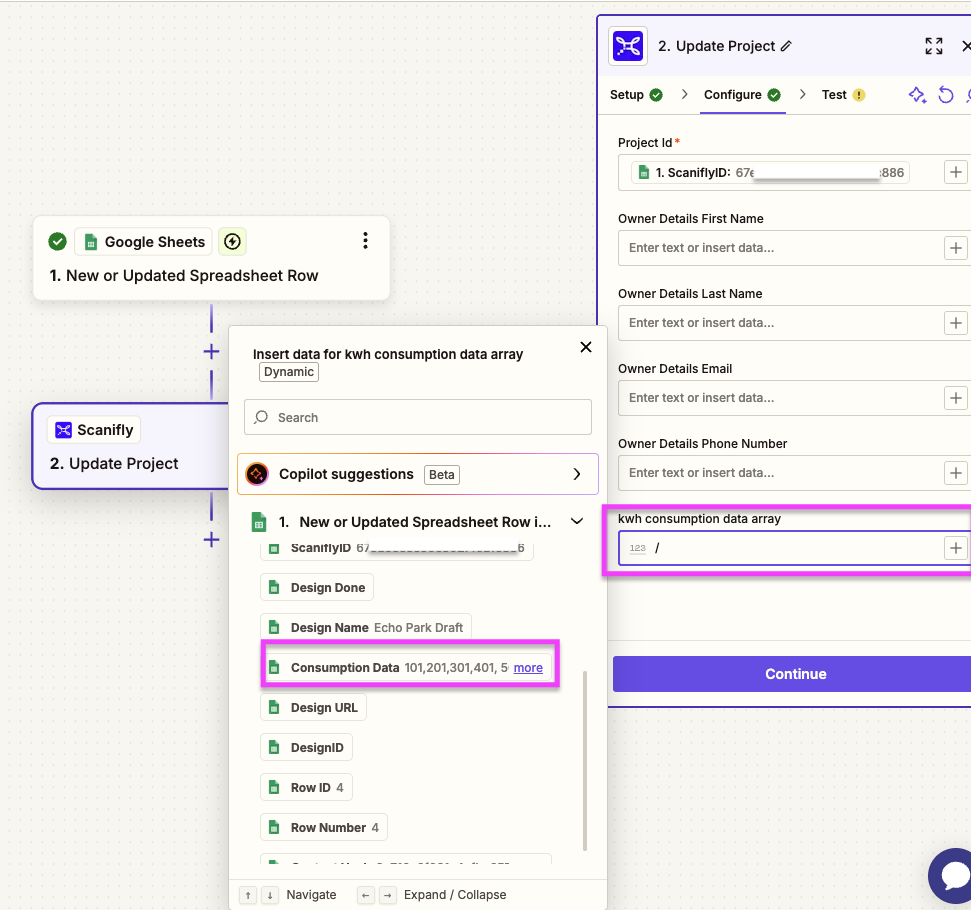Screen dimensions: 971x910
Task: Add step with plus between trigger and Scanifly
Action: (x=211, y=352)
